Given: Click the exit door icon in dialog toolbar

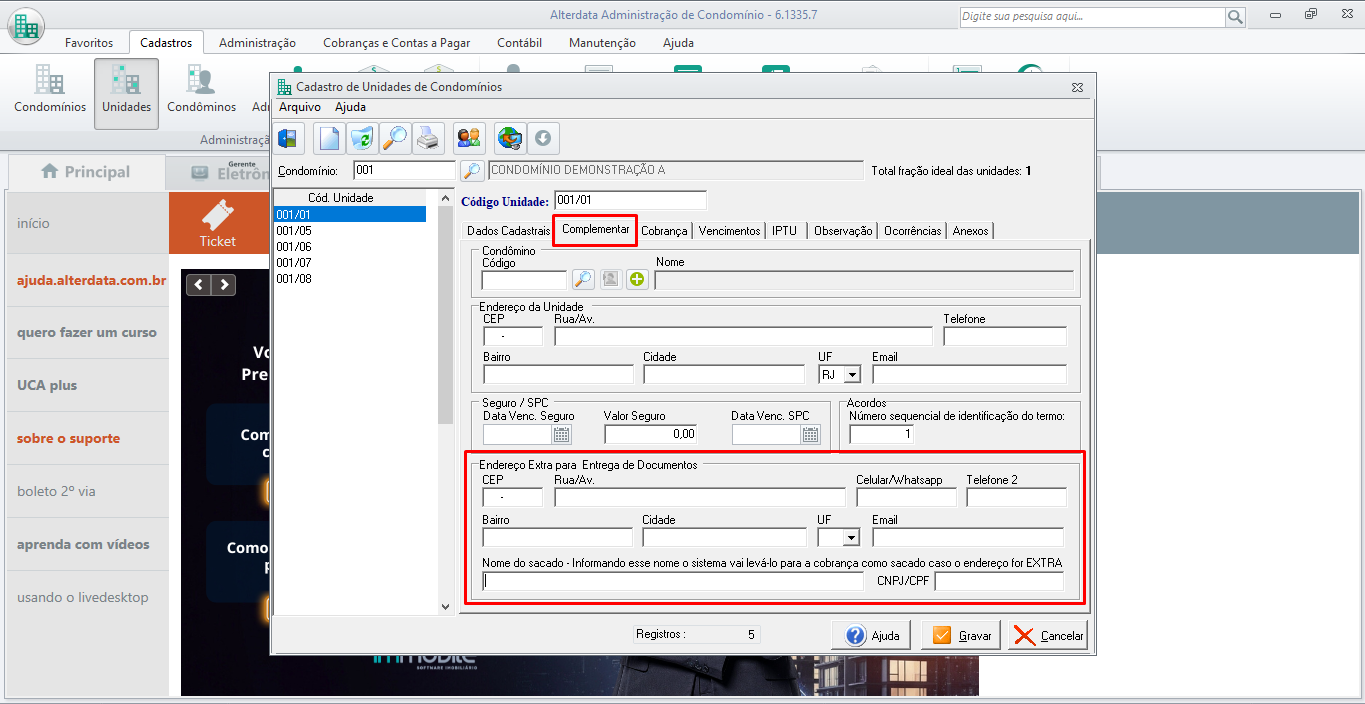Looking at the screenshot, I should tap(289, 138).
